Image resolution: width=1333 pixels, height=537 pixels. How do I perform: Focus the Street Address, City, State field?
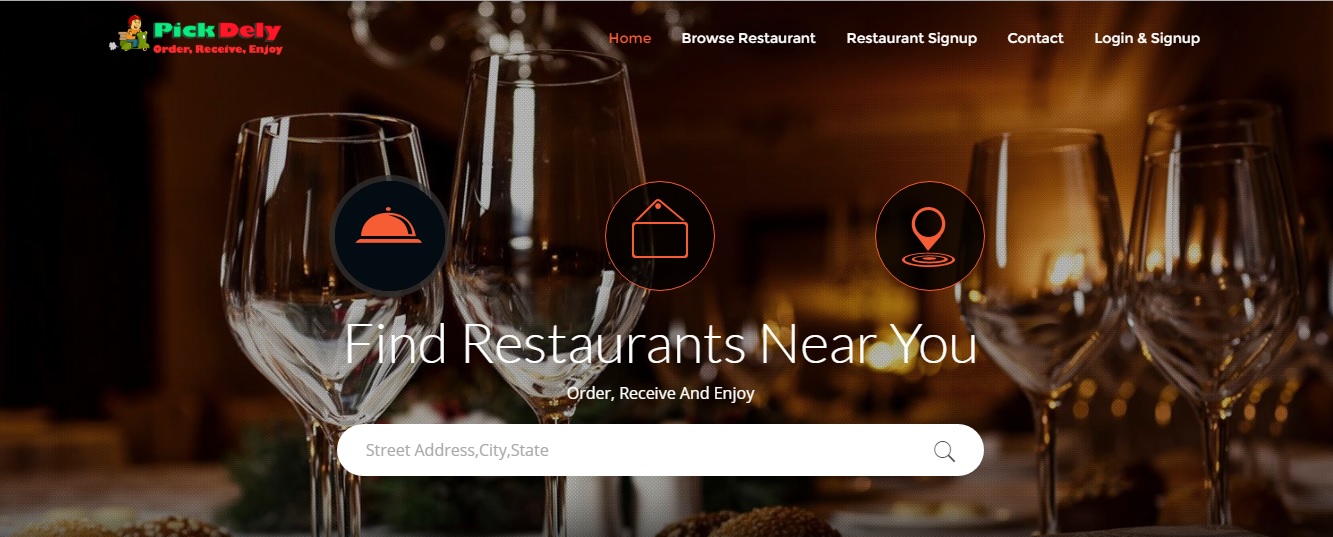[660, 450]
